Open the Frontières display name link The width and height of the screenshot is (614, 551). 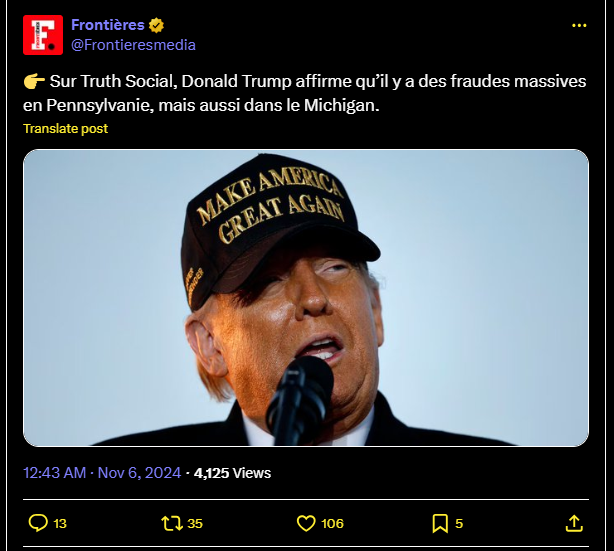click(108, 25)
